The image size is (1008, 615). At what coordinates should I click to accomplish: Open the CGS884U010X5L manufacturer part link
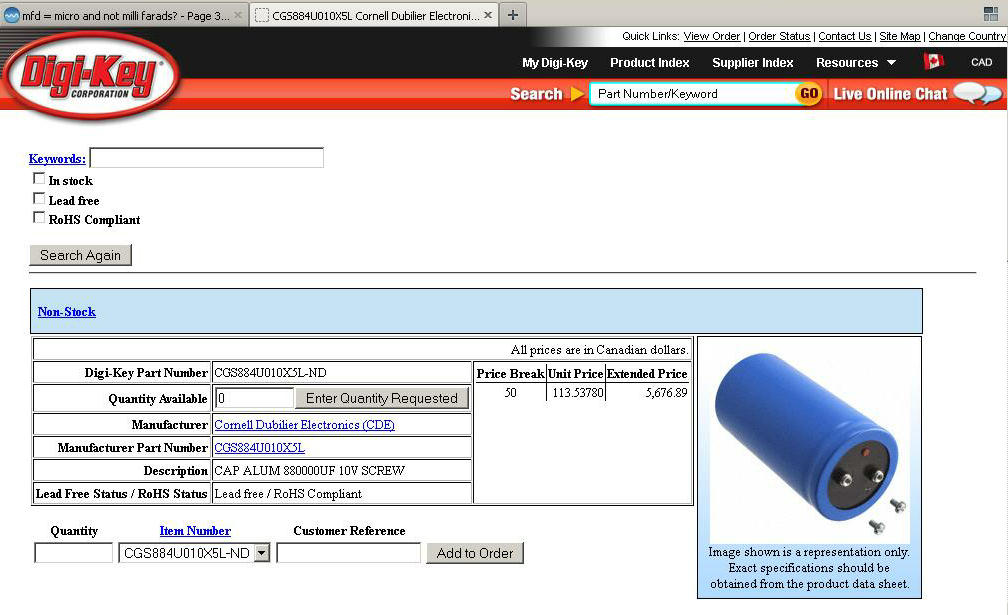coord(259,447)
